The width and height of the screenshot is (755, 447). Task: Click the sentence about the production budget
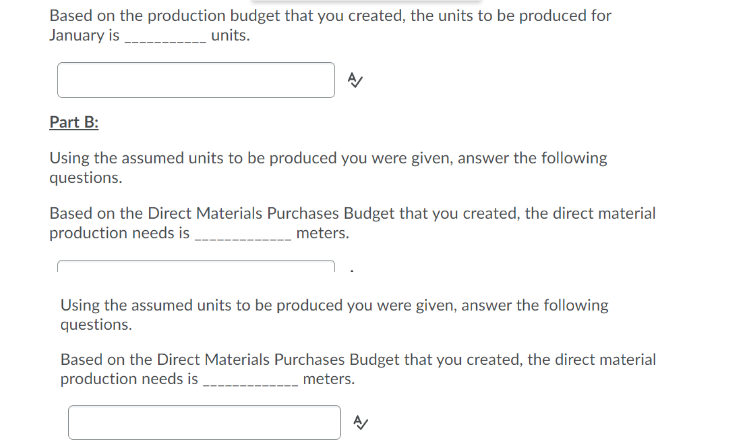pyautogui.click(x=330, y=16)
